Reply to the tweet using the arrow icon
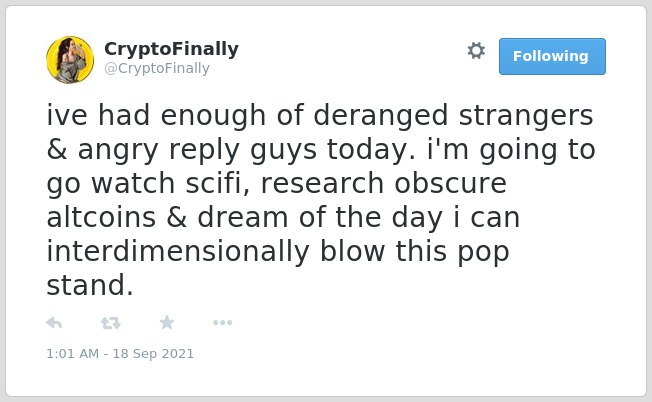 (x=54, y=323)
